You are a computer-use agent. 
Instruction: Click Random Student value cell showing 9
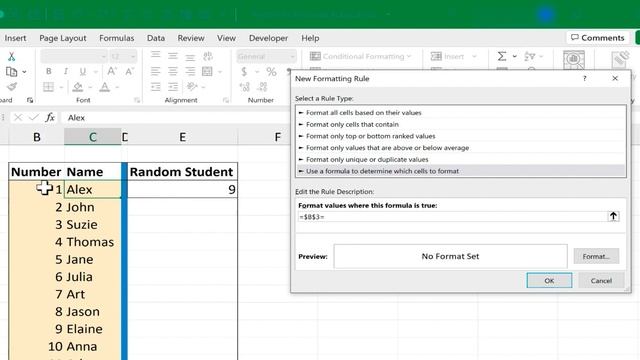[182, 189]
